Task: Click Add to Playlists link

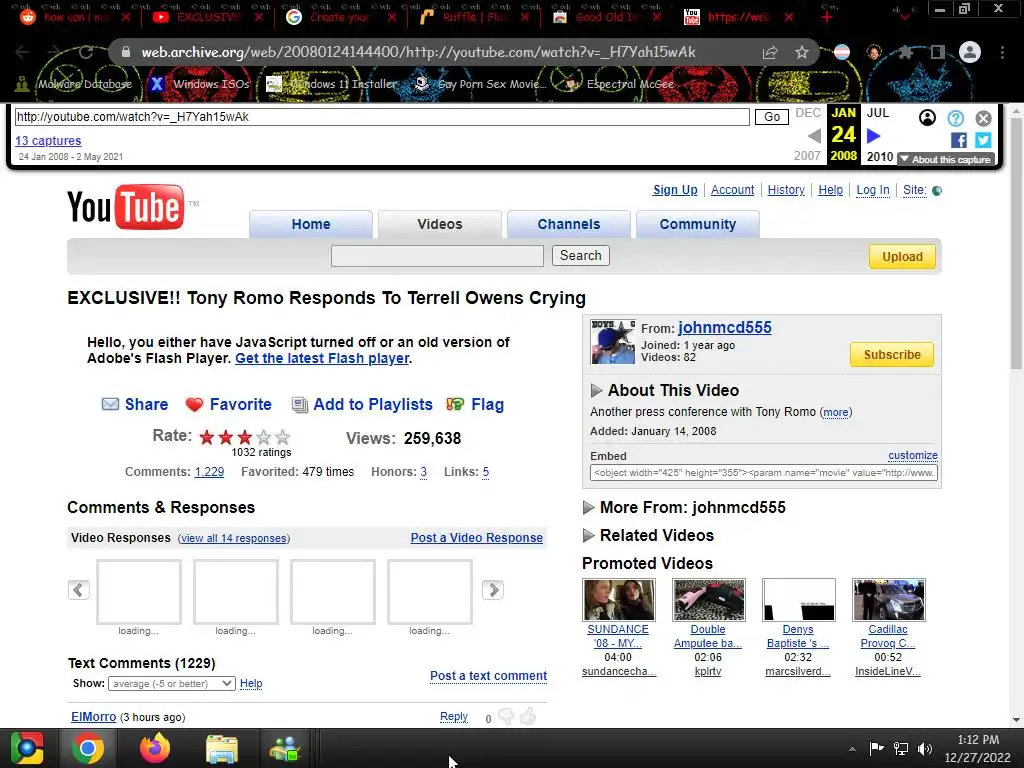Action: [373, 405]
